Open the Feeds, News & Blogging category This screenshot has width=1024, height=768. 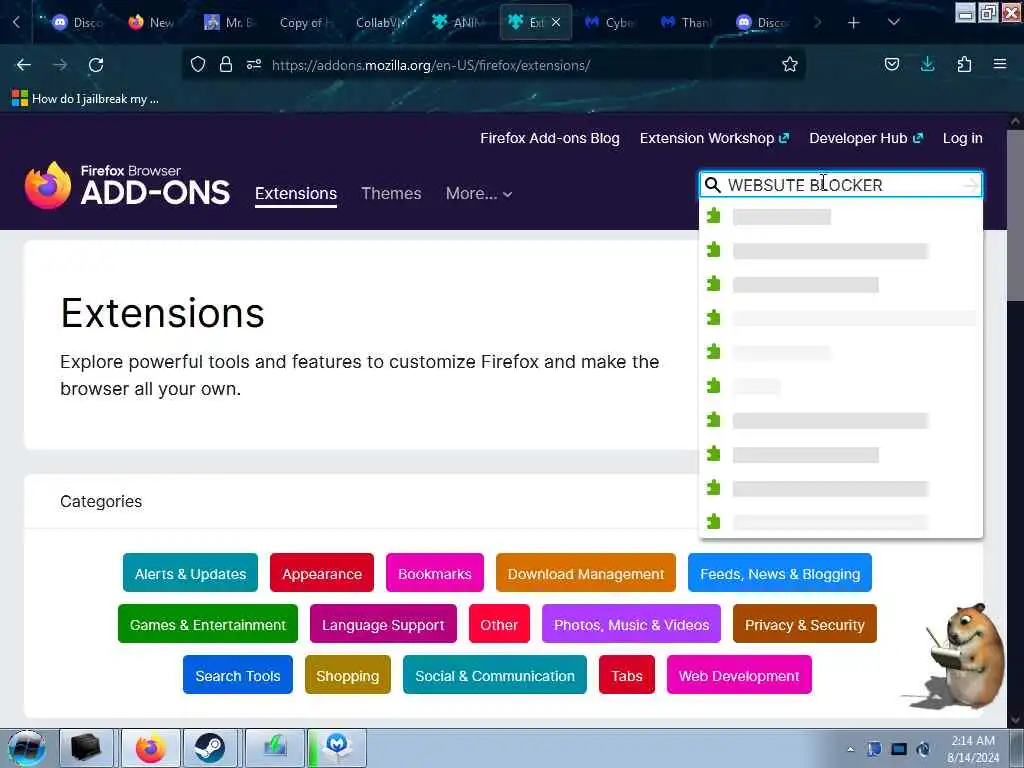[x=780, y=573]
